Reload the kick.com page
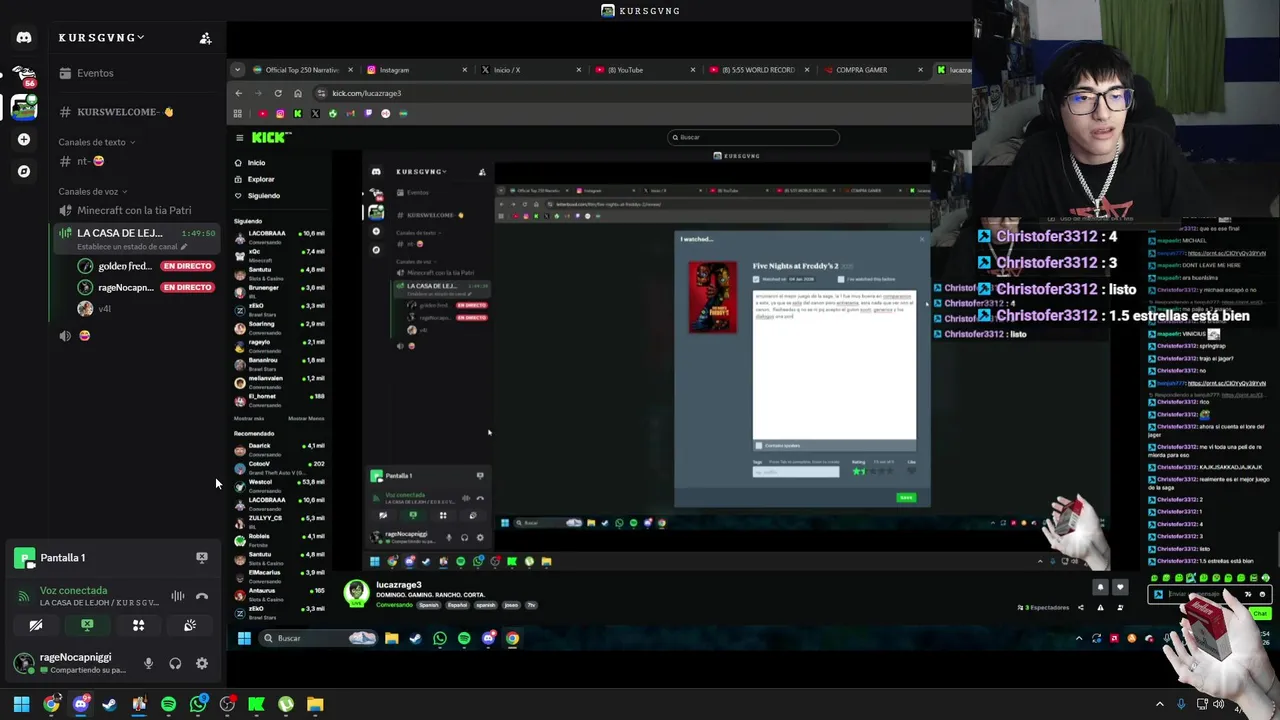1280x720 pixels. [x=278, y=93]
